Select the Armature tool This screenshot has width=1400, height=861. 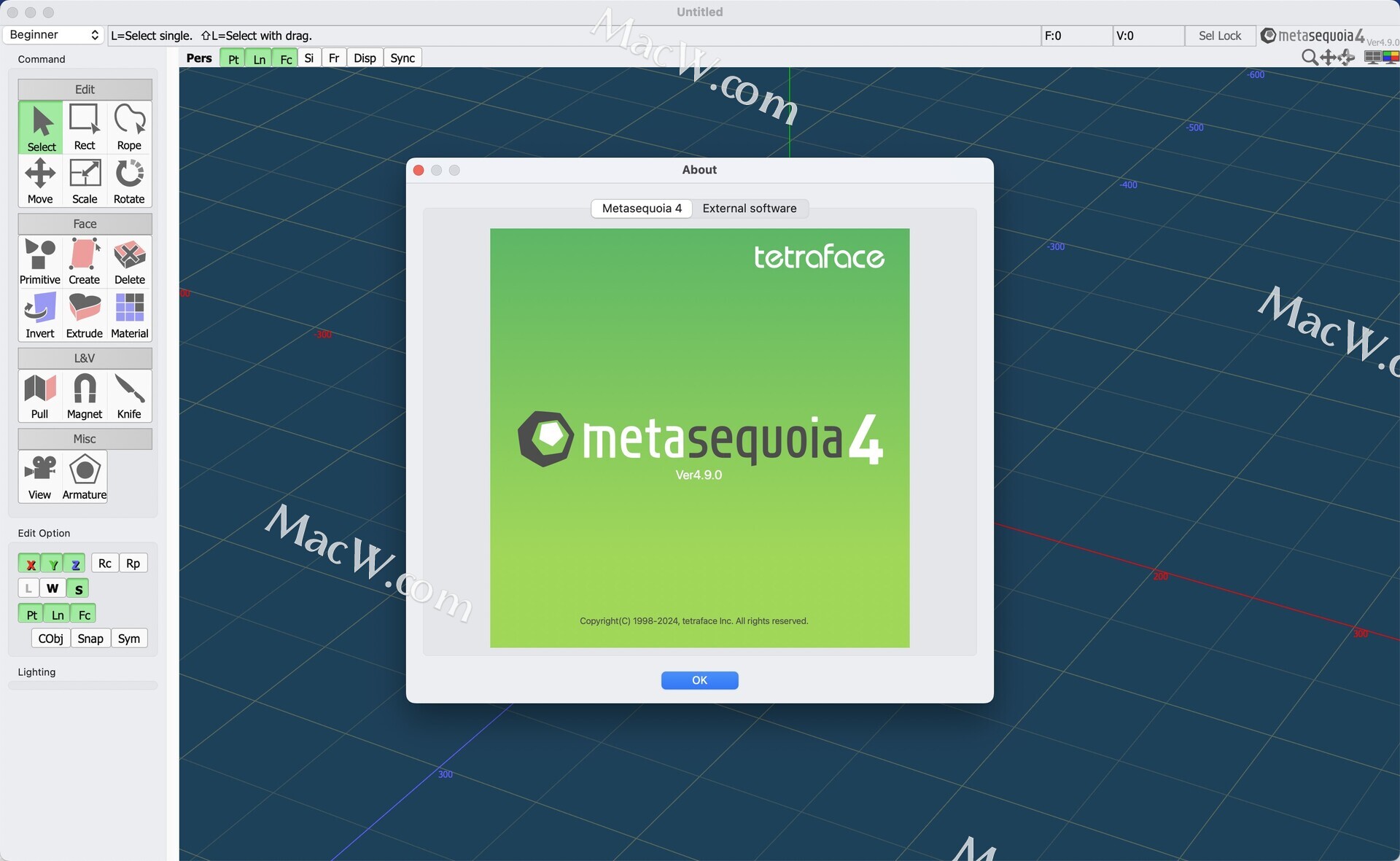(85, 477)
